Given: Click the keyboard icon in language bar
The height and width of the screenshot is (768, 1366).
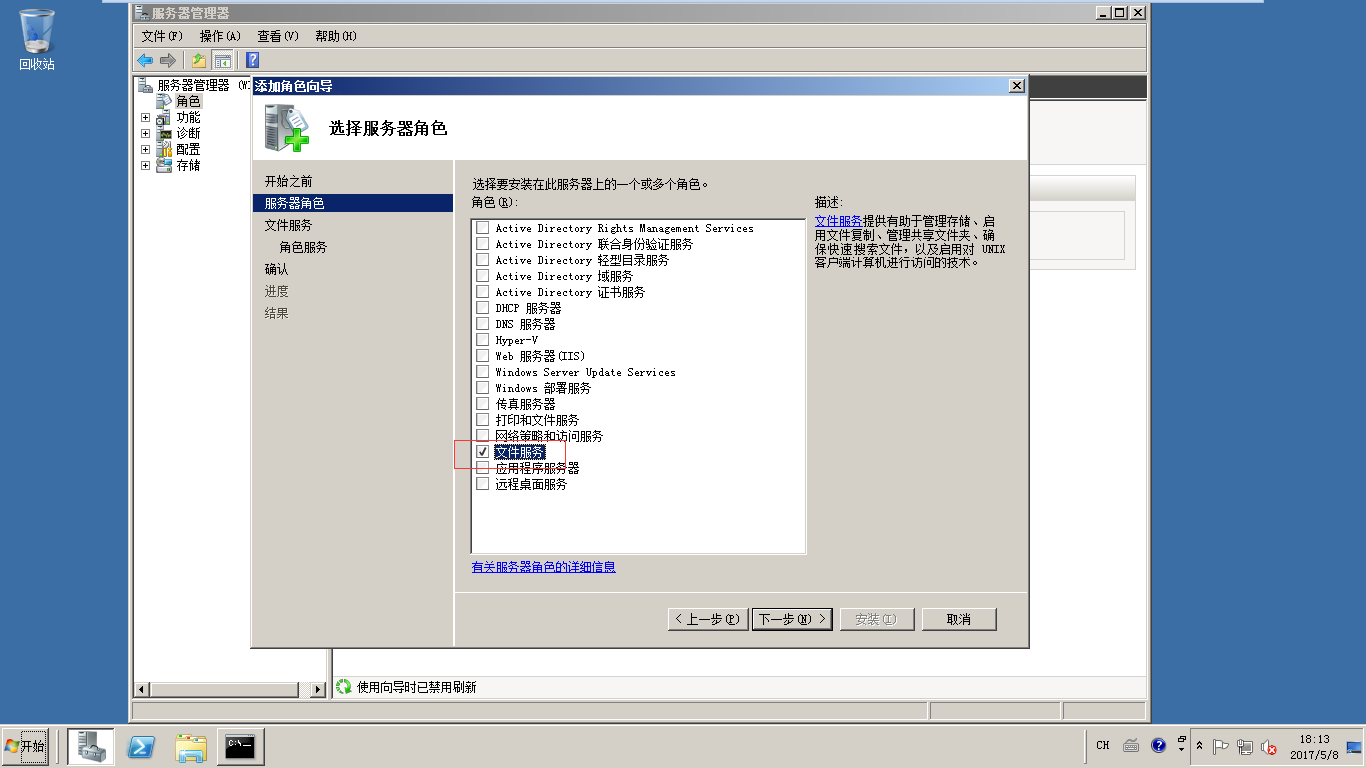Looking at the screenshot, I should click(1131, 745).
